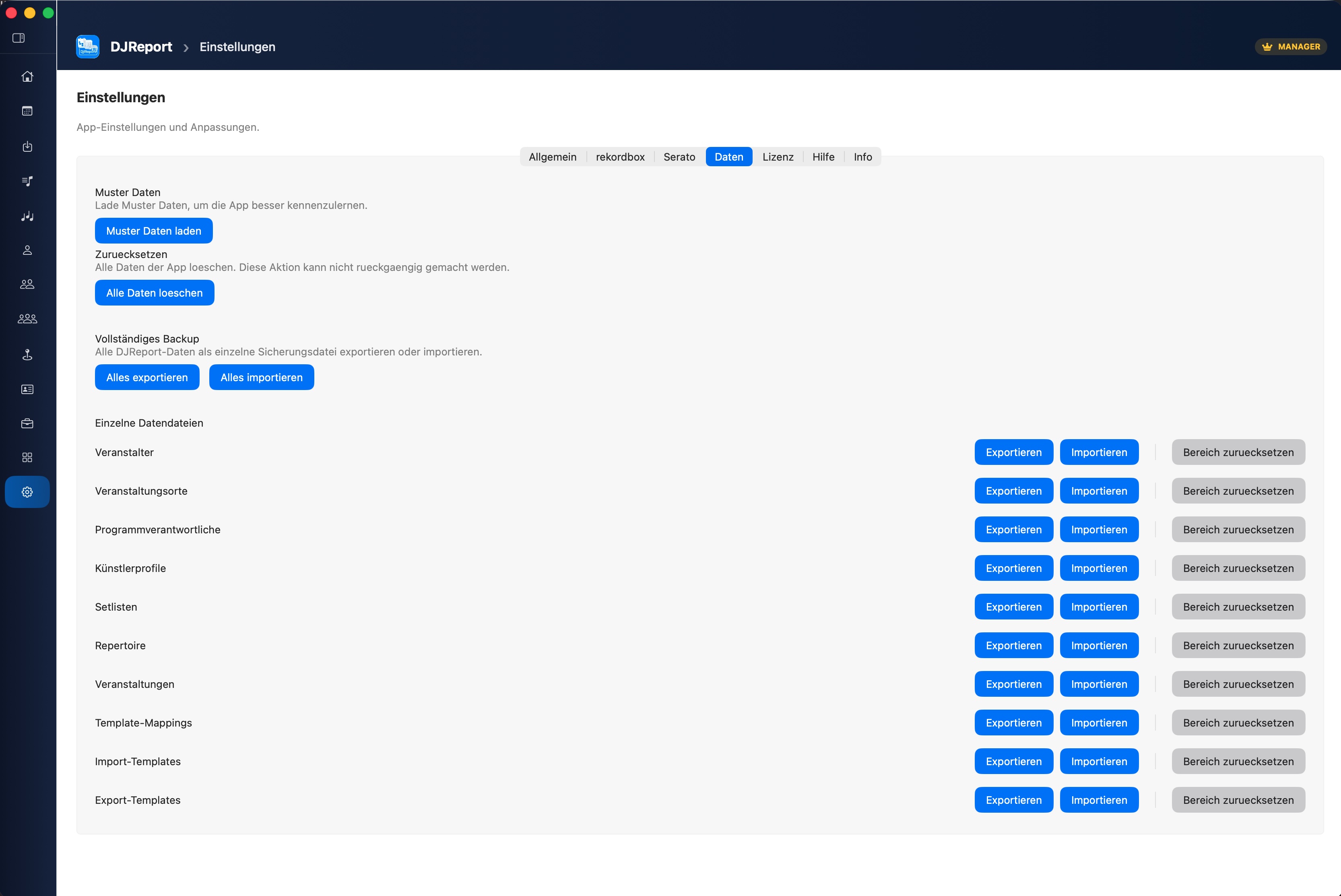This screenshot has width=1341, height=896.
Task: Click the three-people group icon
Action: coord(27,319)
